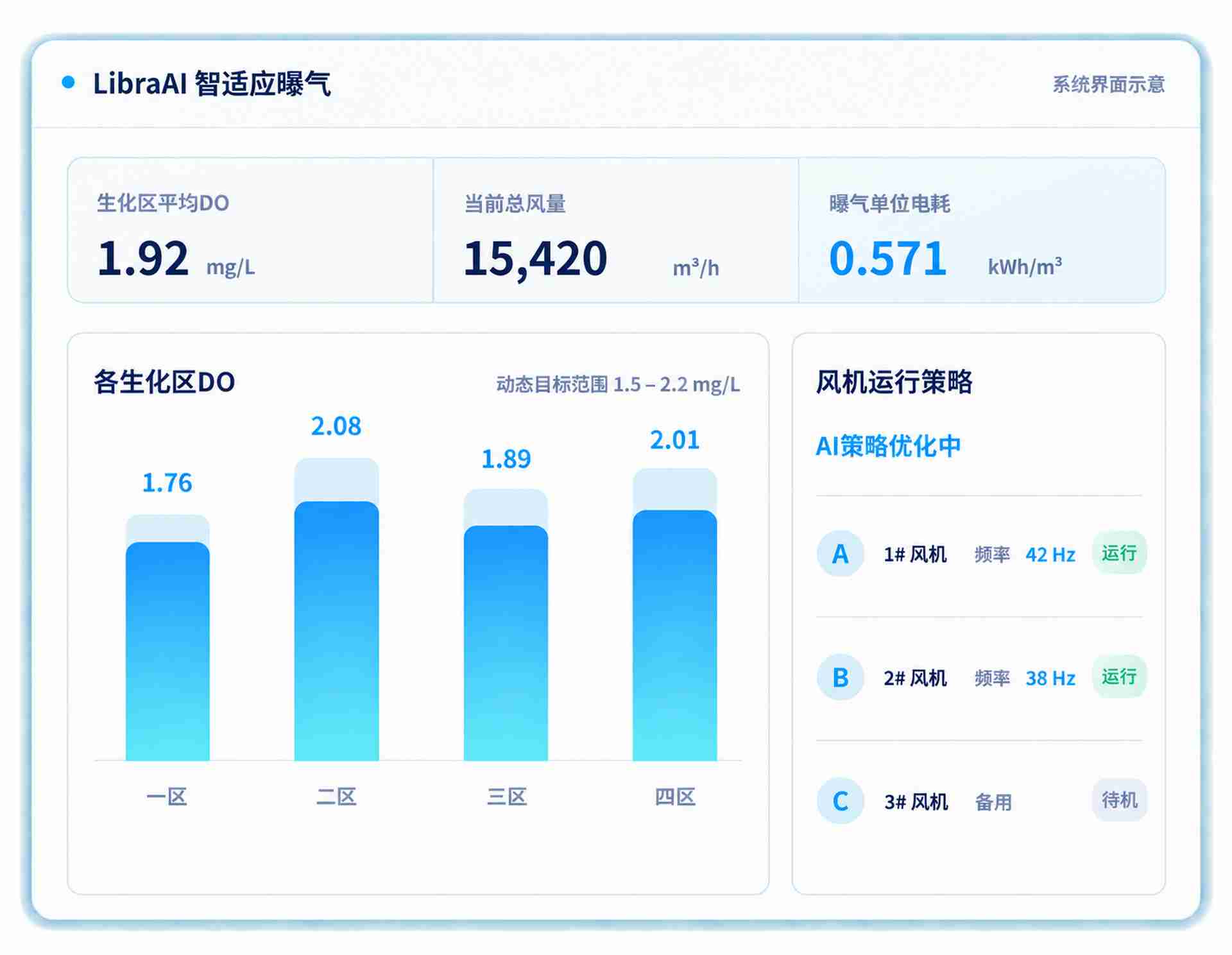
Task: Click the 42 Hz frequency value
Action: click(x=1050, y=554)
